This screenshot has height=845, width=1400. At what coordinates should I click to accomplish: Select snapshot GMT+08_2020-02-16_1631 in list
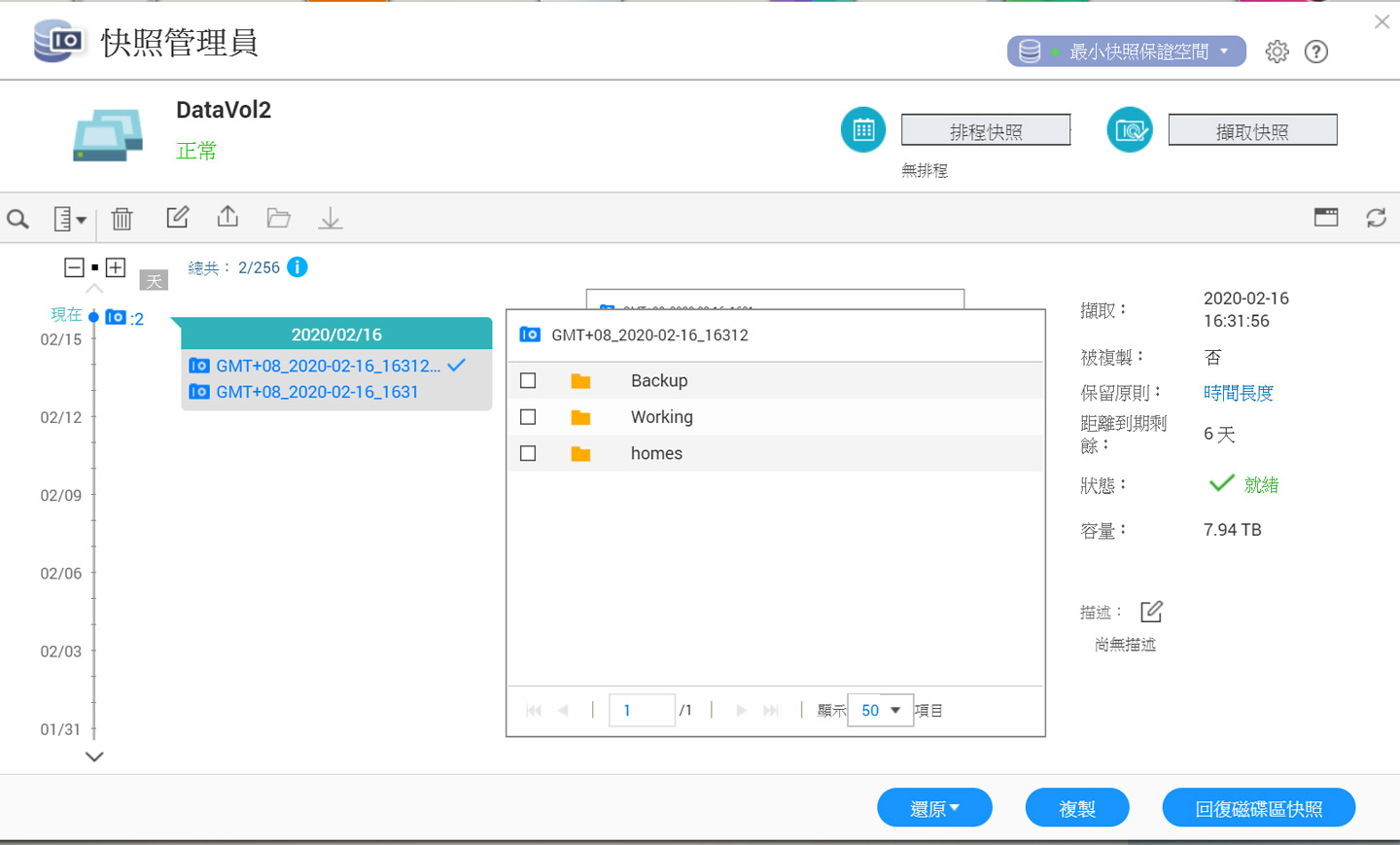[x=317, y=392]
